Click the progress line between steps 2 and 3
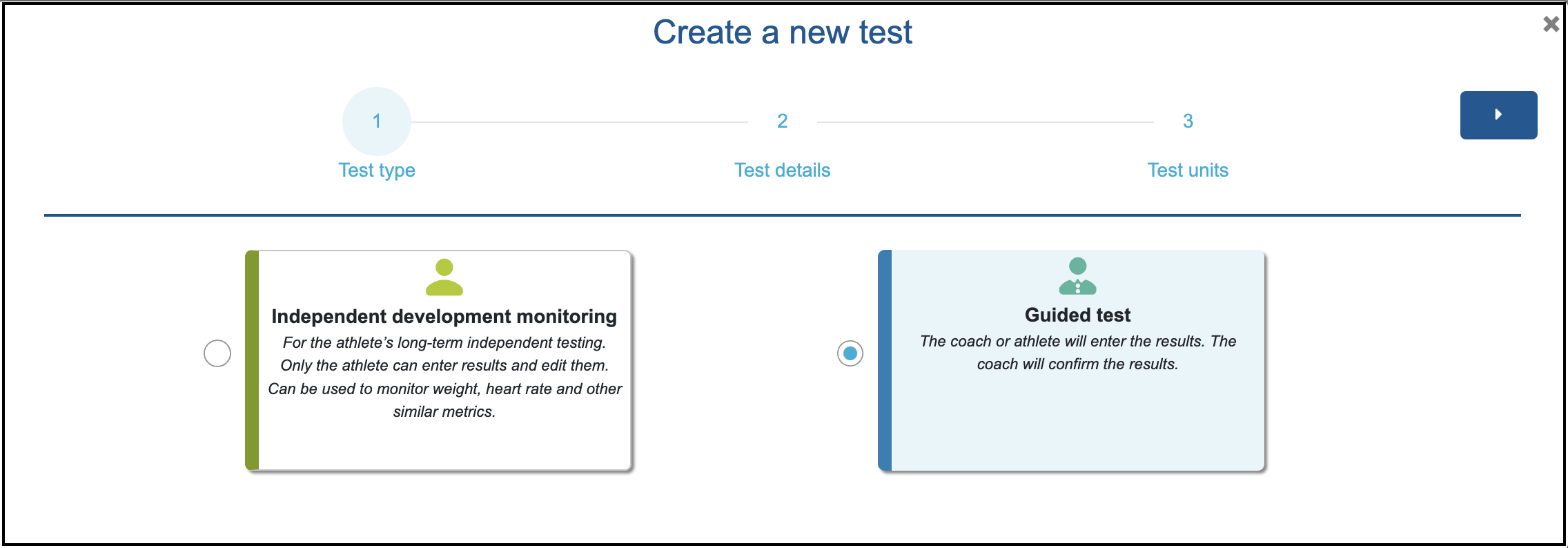Screen dimensions: 1568x548 coord(985,122)
